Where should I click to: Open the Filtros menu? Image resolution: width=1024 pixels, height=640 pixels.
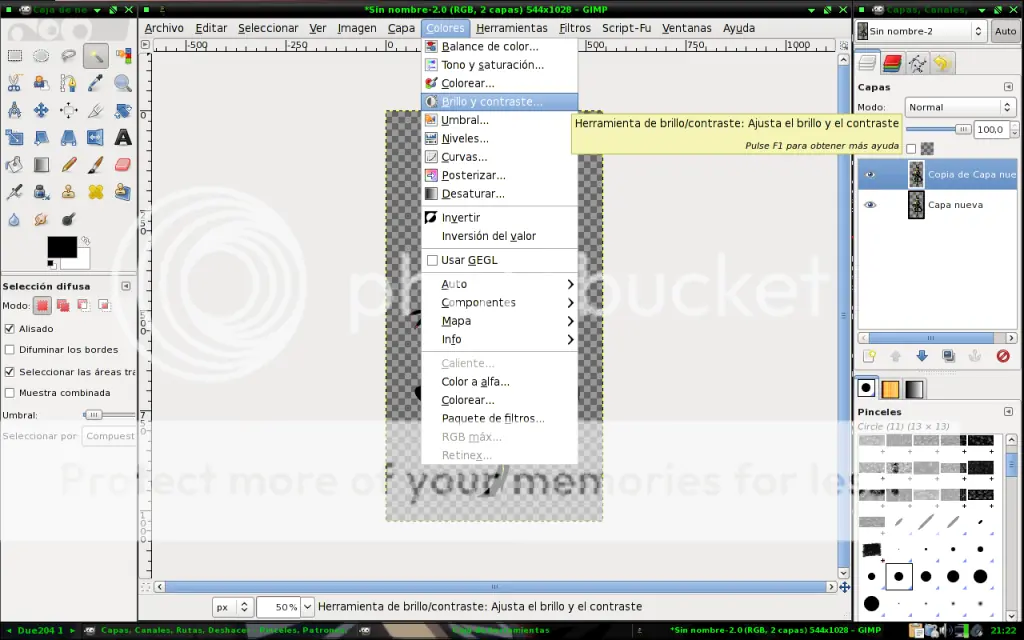click(575, 28)
